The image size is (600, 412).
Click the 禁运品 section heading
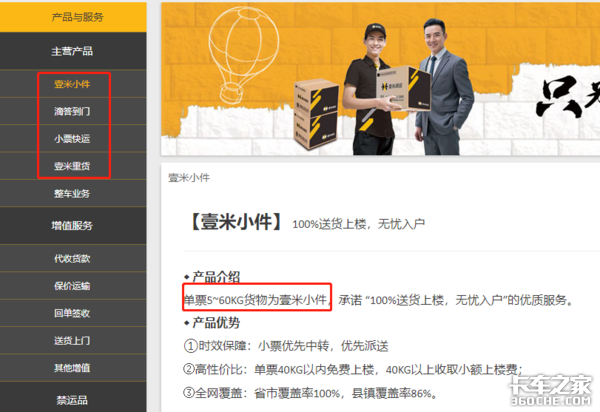(x=73, y=398)
